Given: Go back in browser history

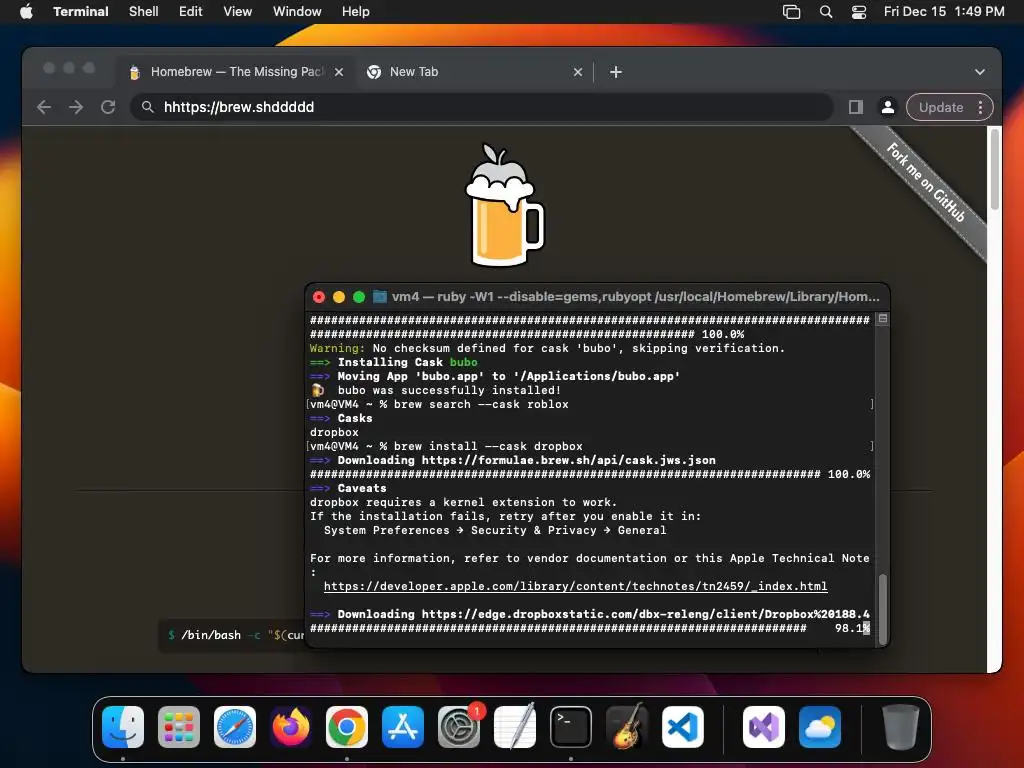Looking at the screenshot, I should (44, 107).
